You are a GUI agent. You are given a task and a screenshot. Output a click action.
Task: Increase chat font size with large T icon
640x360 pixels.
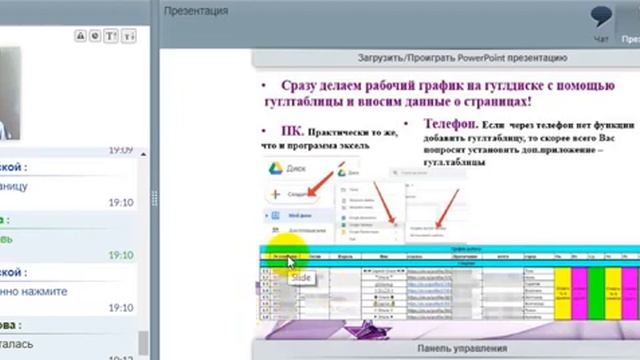click(x=110, y=36)
